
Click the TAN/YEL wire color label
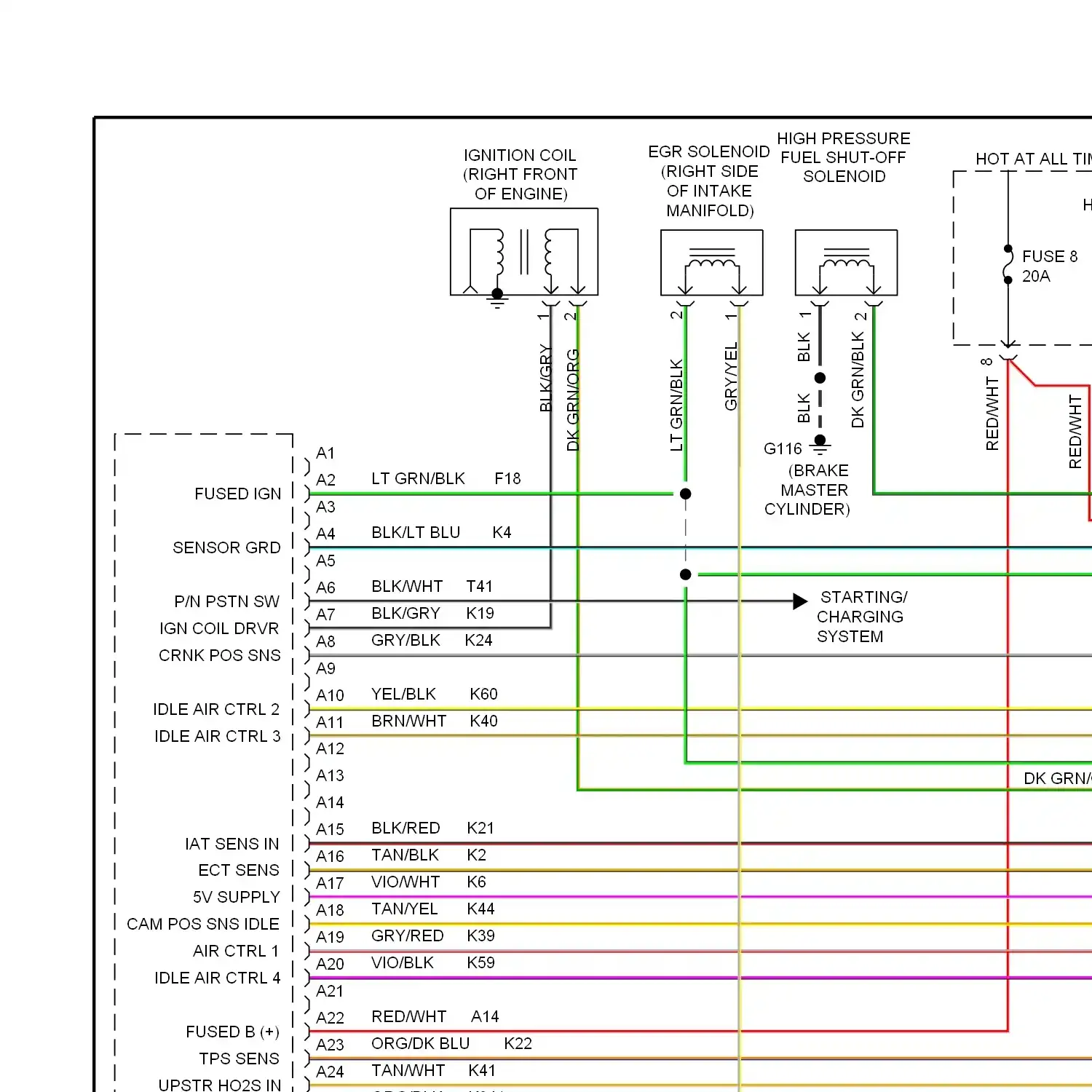pos(404,909)
